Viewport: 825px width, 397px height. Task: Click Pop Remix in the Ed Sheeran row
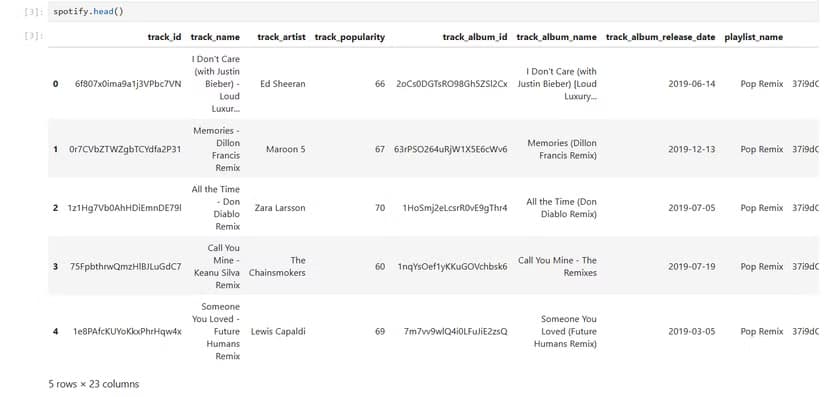click(762, 84)
